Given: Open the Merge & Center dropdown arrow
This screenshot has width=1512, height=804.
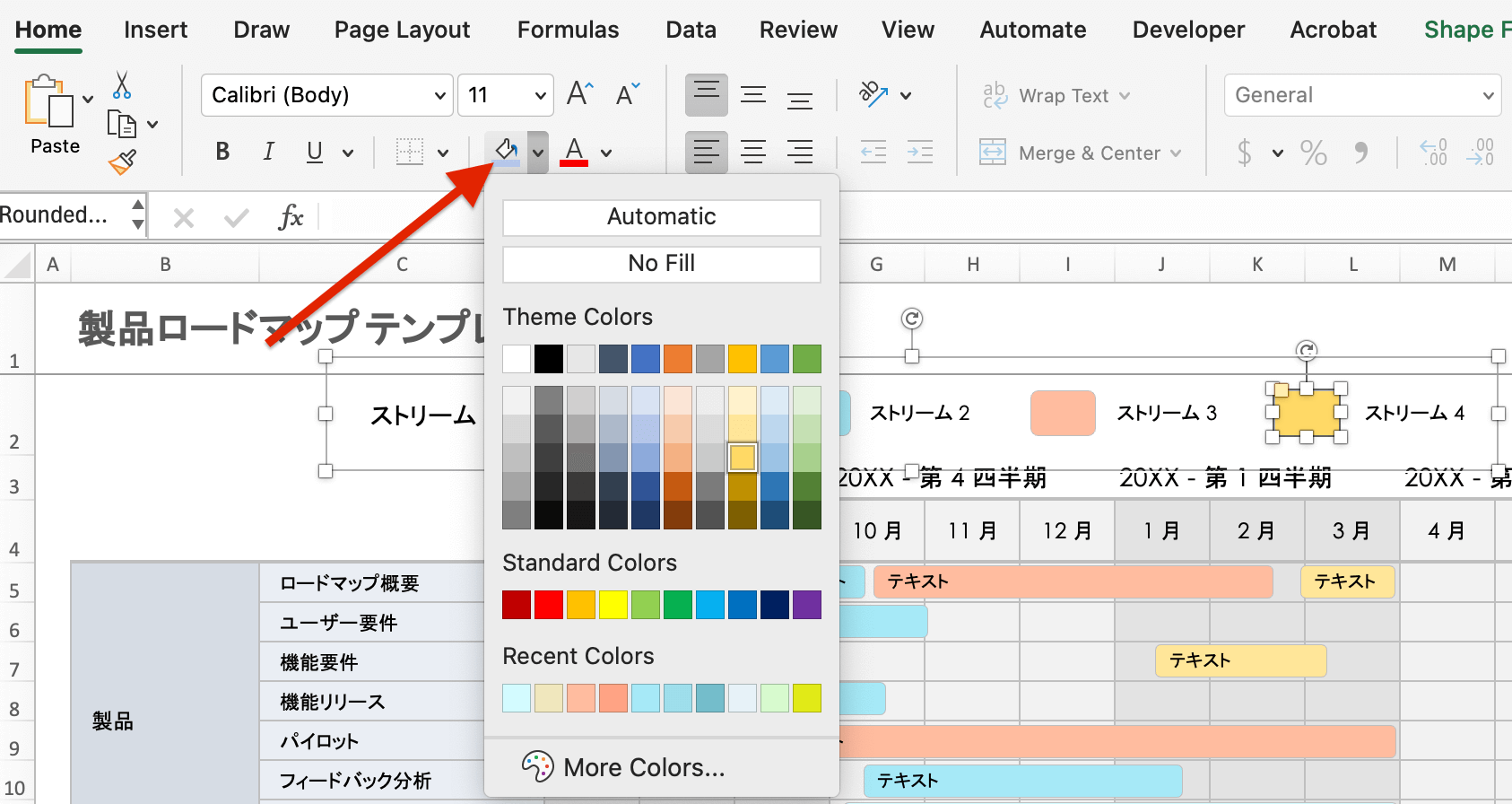Looking at the screenshot, I should pyautogui.click(x=1176, y=153).
